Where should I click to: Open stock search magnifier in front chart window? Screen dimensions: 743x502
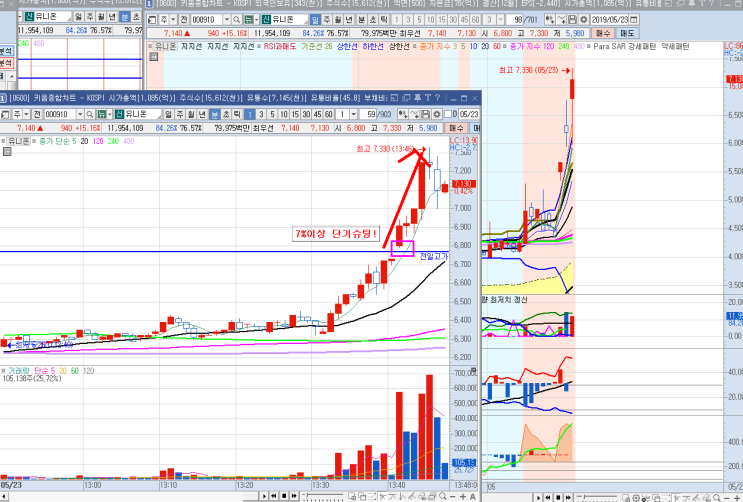point(90,114)
